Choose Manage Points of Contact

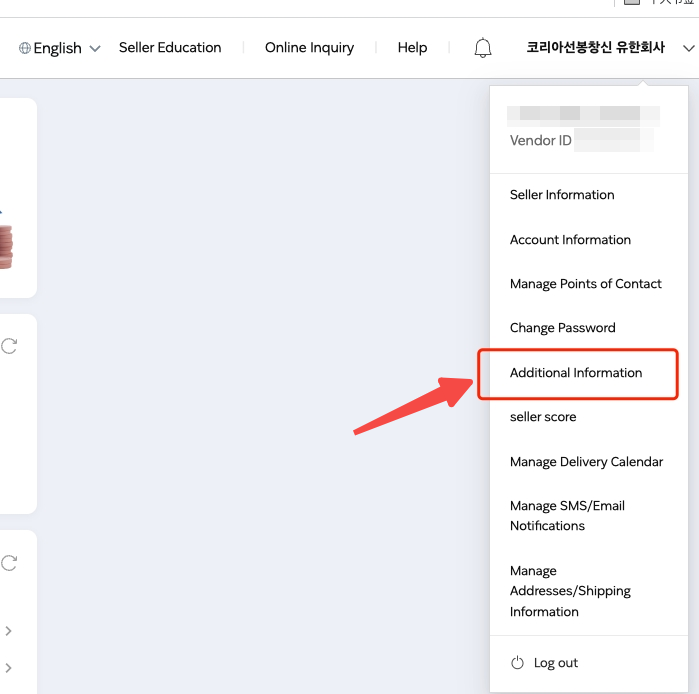(586, 284)
